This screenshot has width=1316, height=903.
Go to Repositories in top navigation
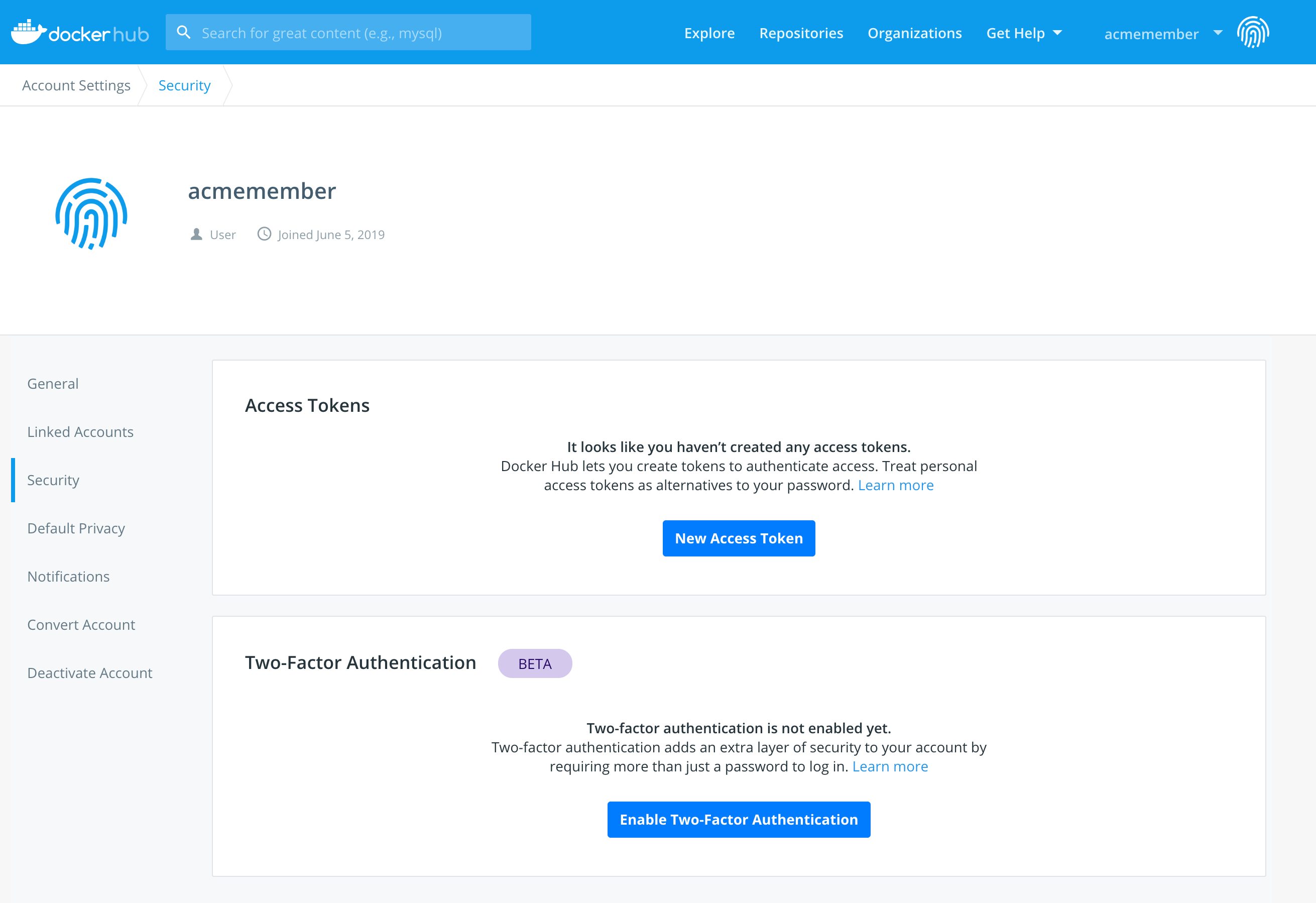[801, 34]
